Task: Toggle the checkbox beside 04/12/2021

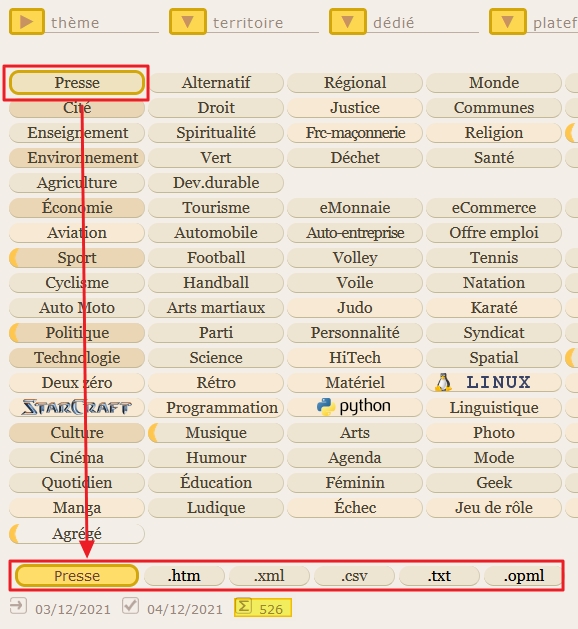Action: tap(130, 605)
